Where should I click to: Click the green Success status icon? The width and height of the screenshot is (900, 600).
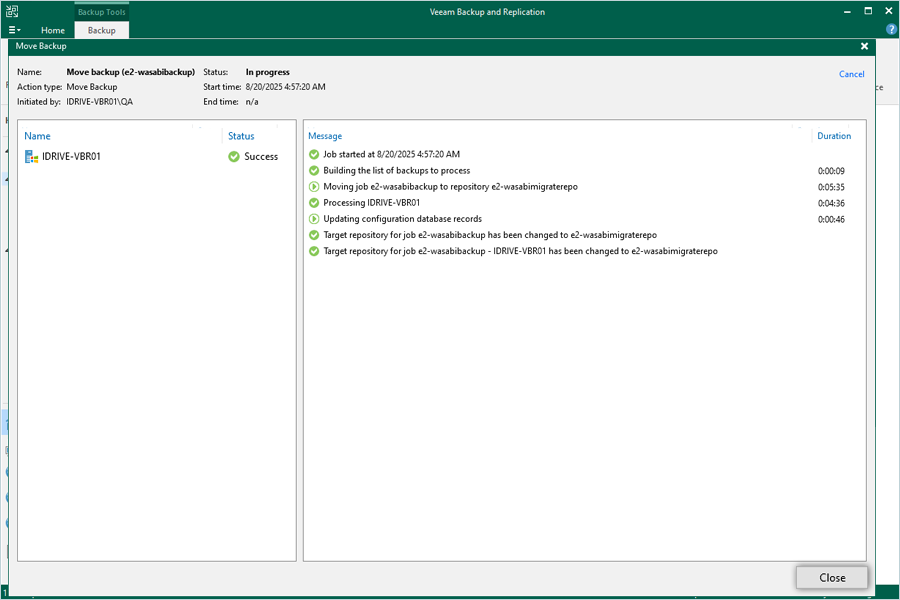[234, 157]
